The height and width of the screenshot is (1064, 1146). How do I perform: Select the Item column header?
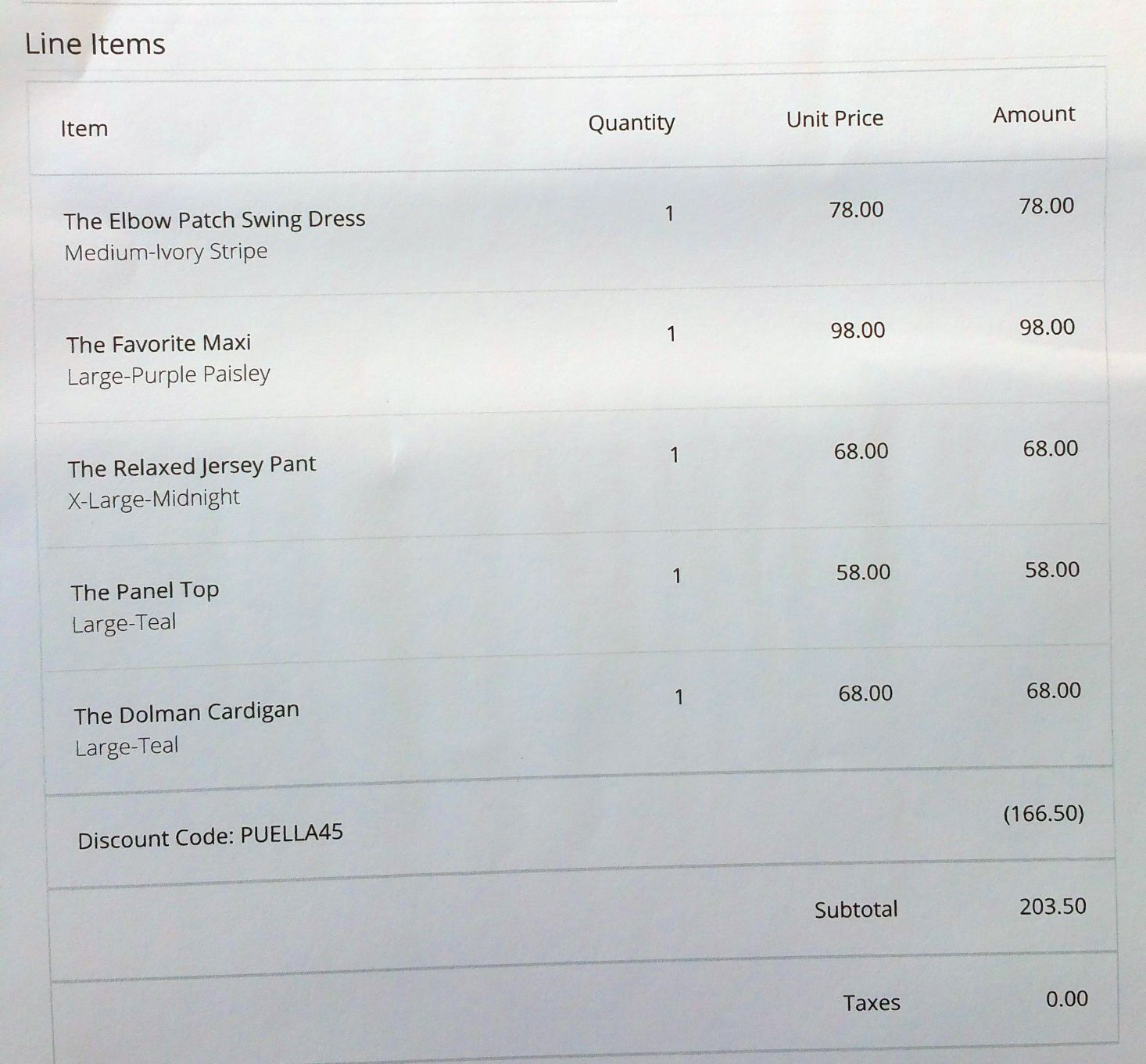pyautogui.click(x=84, y=128)
